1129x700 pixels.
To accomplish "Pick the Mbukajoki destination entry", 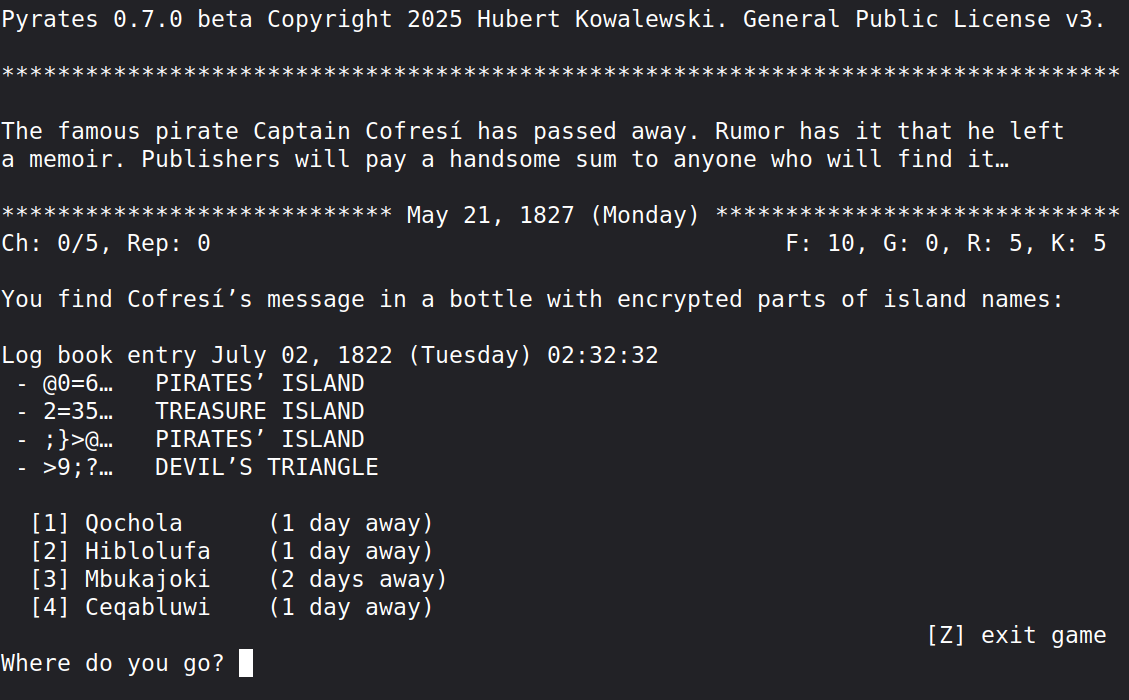I will coord(147,579).
